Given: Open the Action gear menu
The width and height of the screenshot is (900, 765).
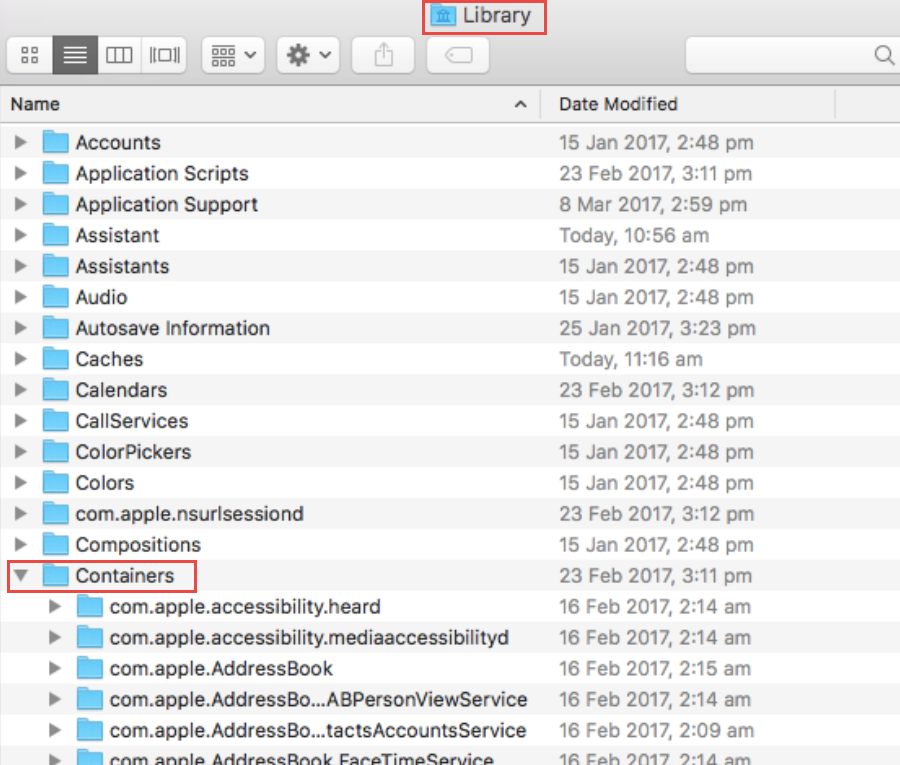Looking at the screenshot, I should pyautogui.click(x=308, y=55).
